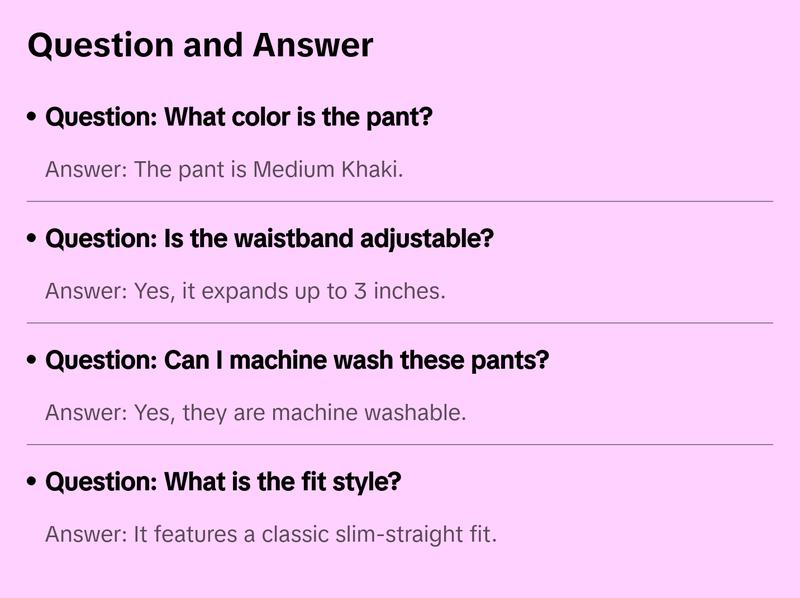
Task: Click the classic slim-straight fit answer text
Action: (x=270, y=534)
